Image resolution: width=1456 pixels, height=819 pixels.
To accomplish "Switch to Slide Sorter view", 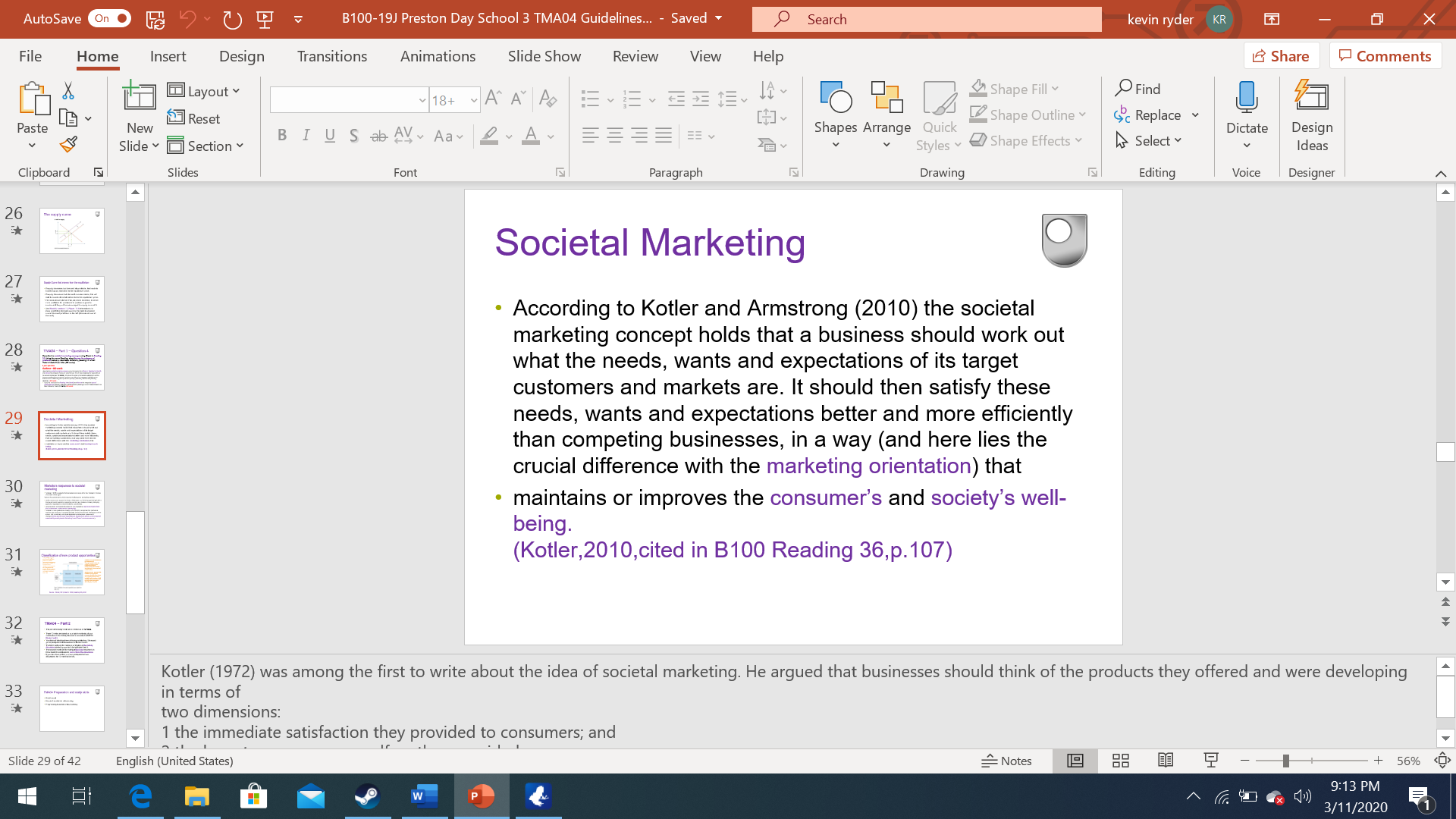I will (x=1121, y=761).
